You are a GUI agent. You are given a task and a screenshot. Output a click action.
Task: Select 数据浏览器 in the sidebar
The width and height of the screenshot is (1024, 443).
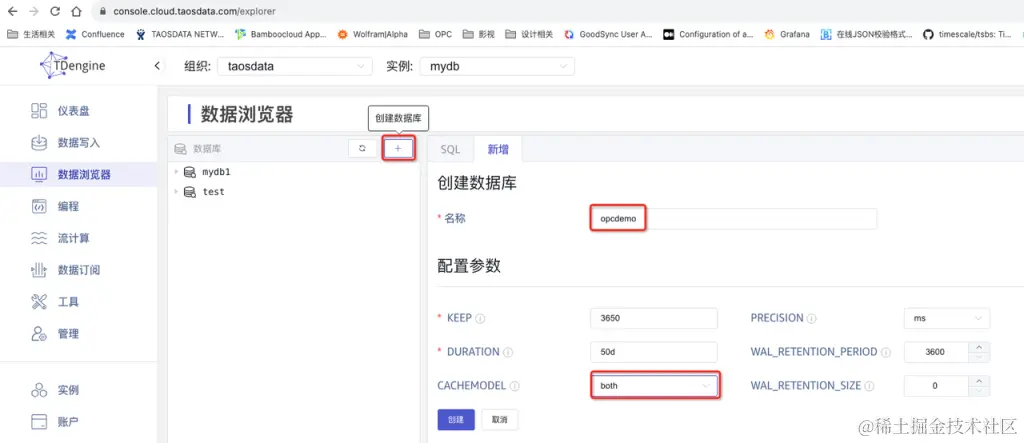(x=78, y=174)
